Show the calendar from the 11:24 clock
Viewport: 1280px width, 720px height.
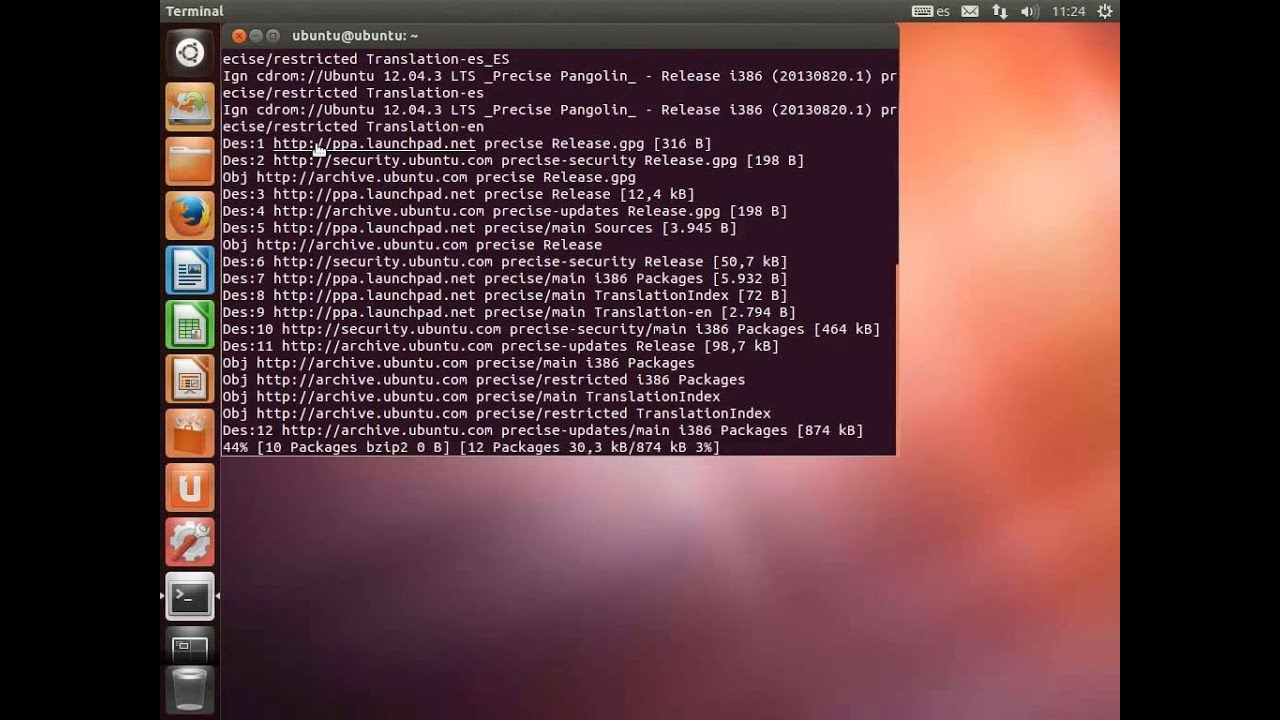click(x=1069, y=11)
